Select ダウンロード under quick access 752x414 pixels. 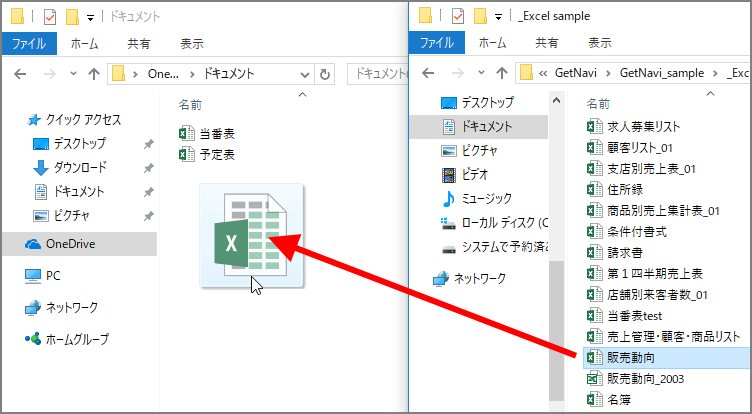80,167
